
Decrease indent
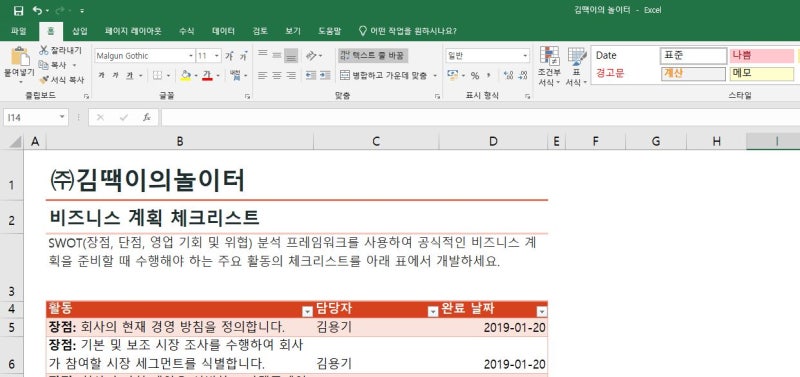coord(311,76)
